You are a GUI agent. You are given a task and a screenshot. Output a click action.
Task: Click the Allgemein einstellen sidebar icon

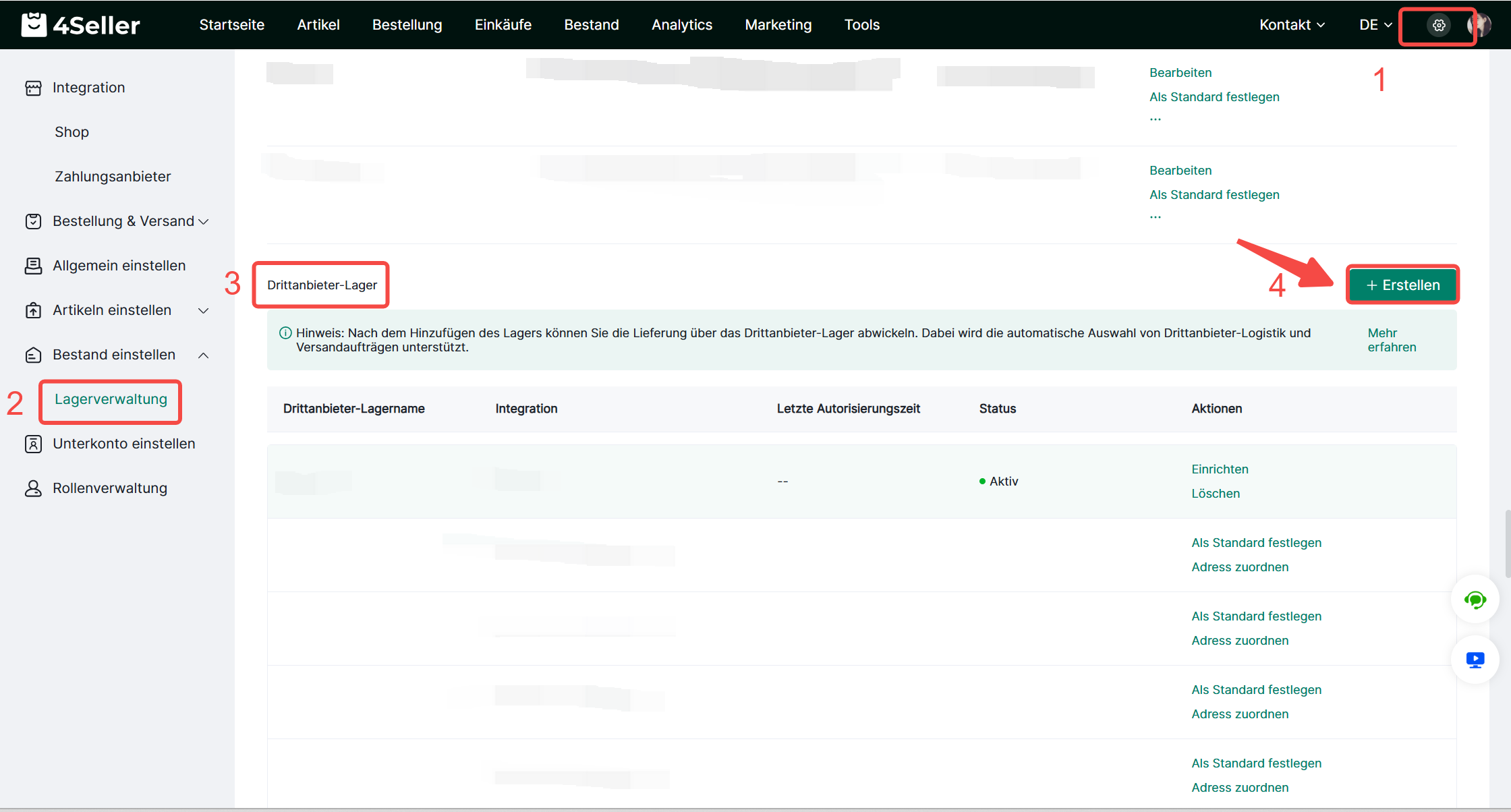(x=33, y=266)
